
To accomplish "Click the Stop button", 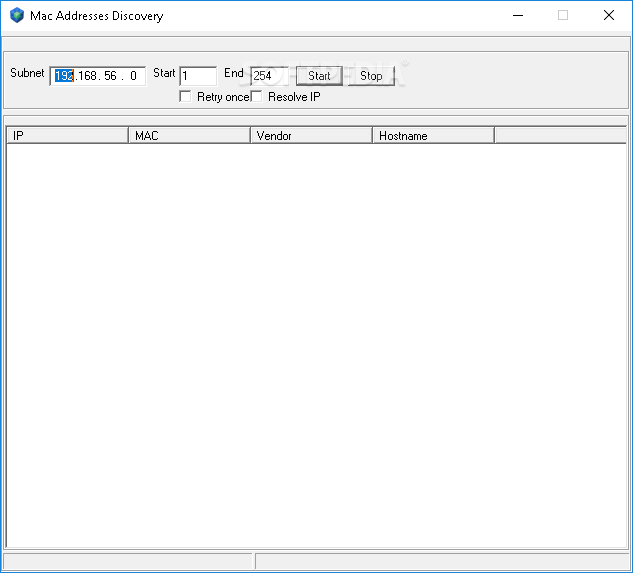I will [371, 76].
